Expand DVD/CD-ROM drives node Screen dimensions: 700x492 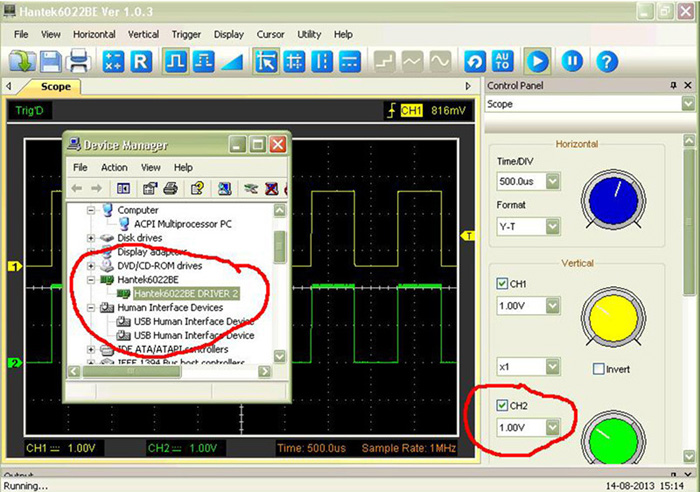[91, 266]
